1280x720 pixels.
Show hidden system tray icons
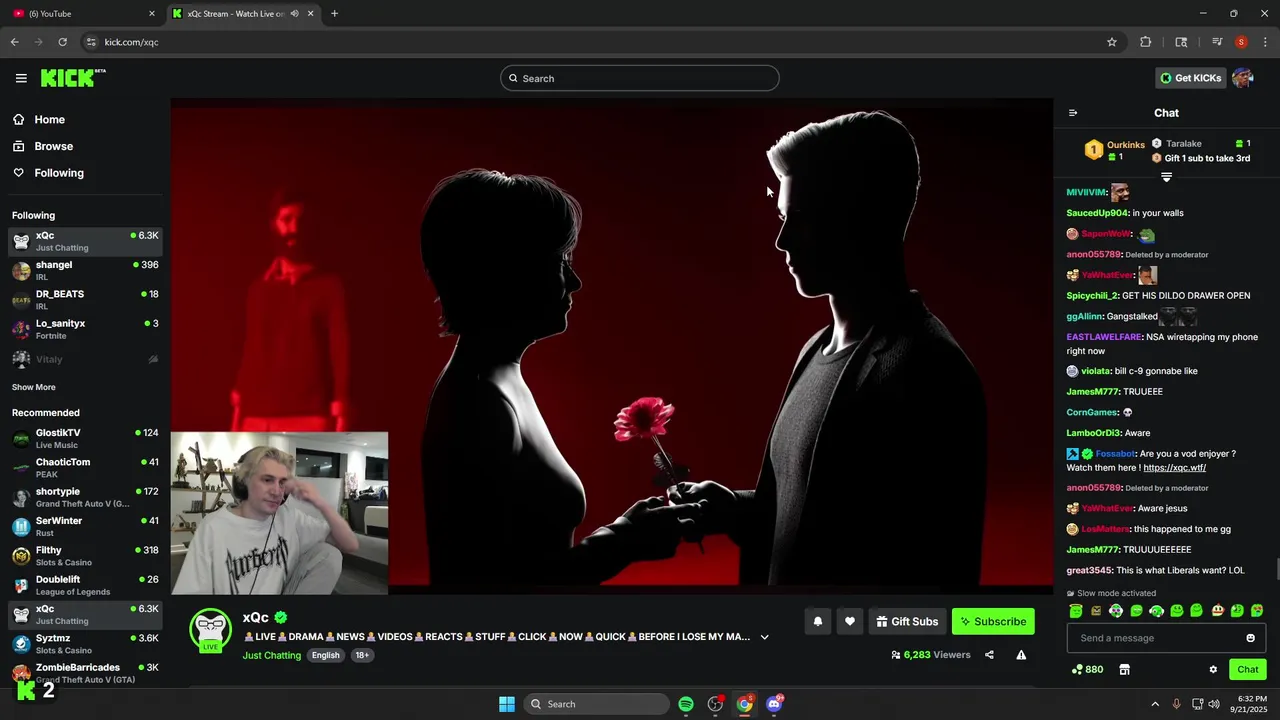click(1155, 704)
